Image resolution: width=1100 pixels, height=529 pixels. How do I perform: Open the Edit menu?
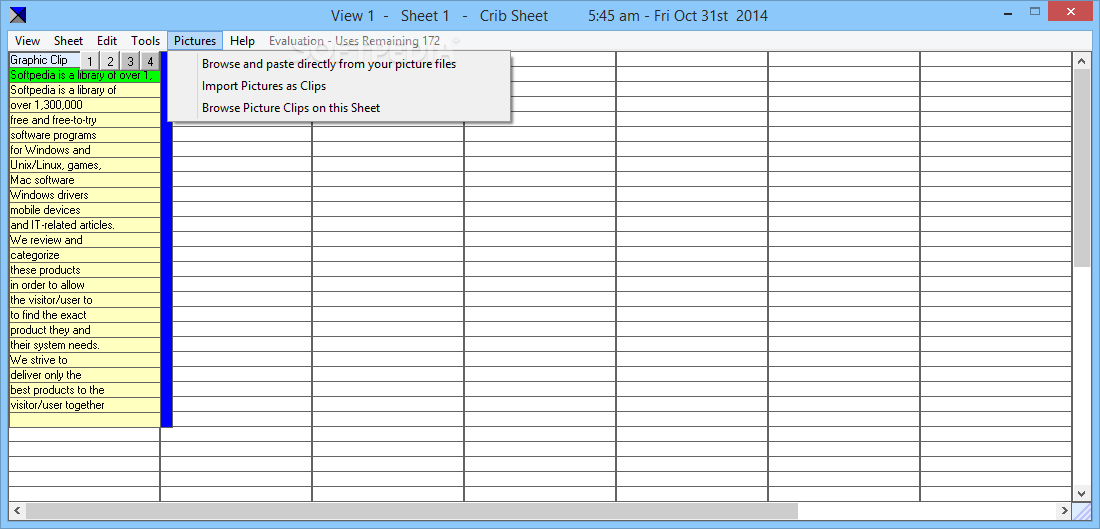pyautogui.click(x=107, y=41)
